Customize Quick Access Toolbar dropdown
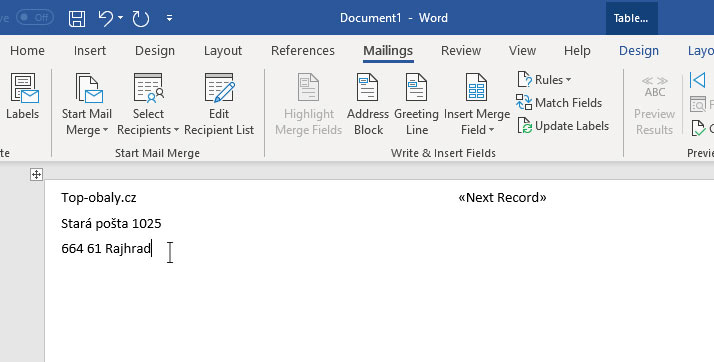Viewport: 714px width, 362px height. point(169,18)
